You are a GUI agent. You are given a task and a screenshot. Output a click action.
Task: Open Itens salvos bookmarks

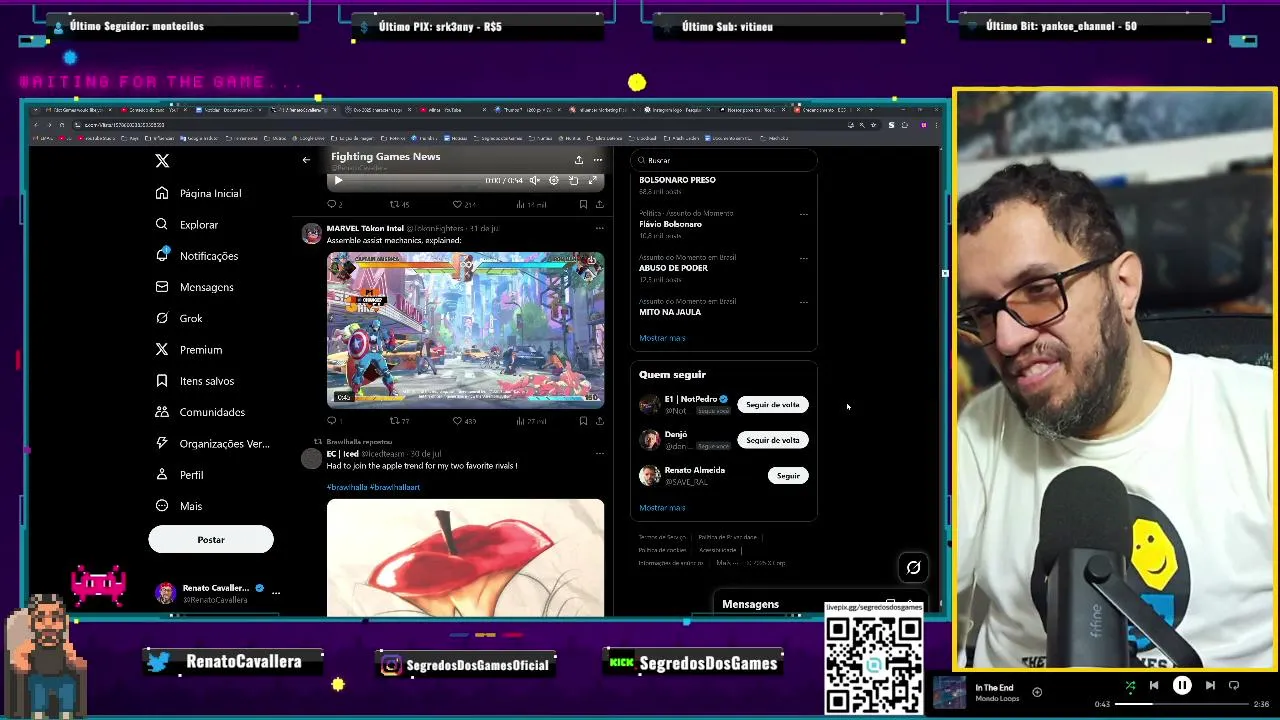coord(195,381)
